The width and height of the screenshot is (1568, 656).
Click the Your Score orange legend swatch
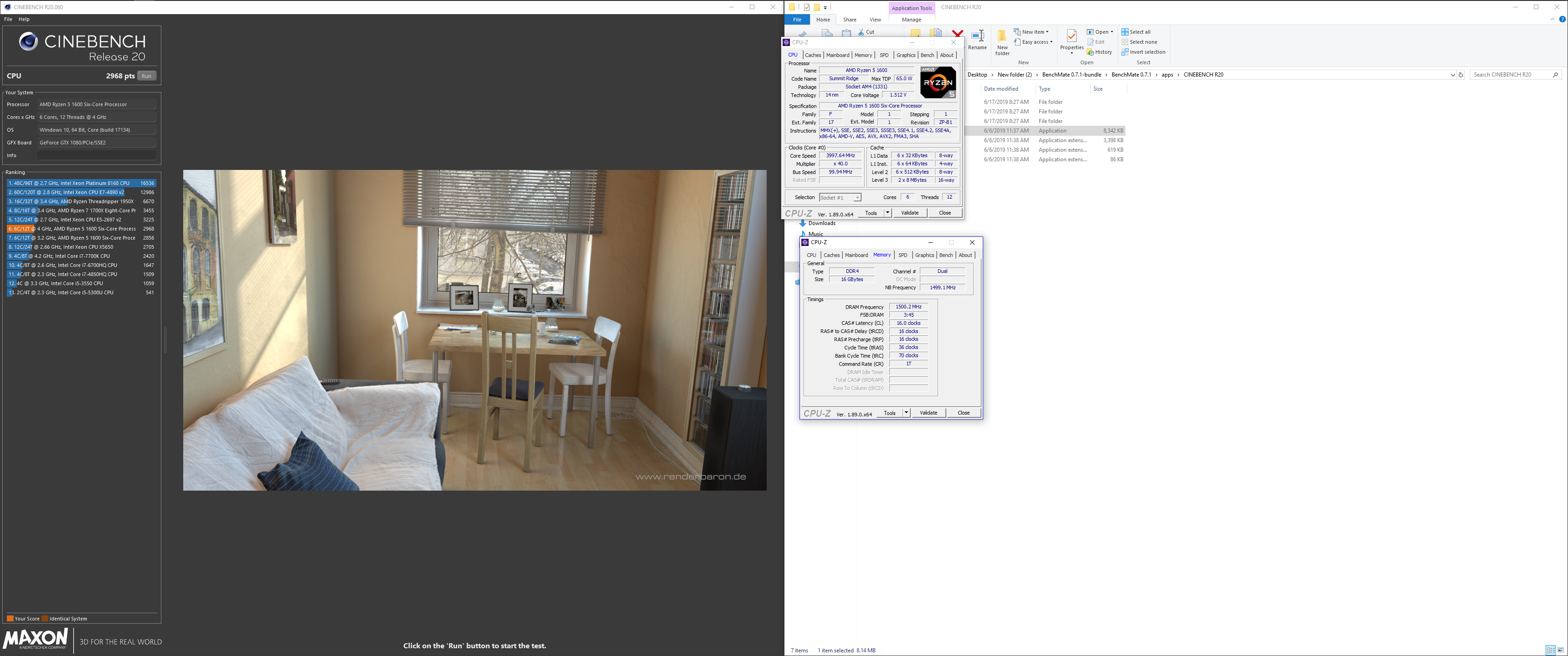click(x=10, y=619)
